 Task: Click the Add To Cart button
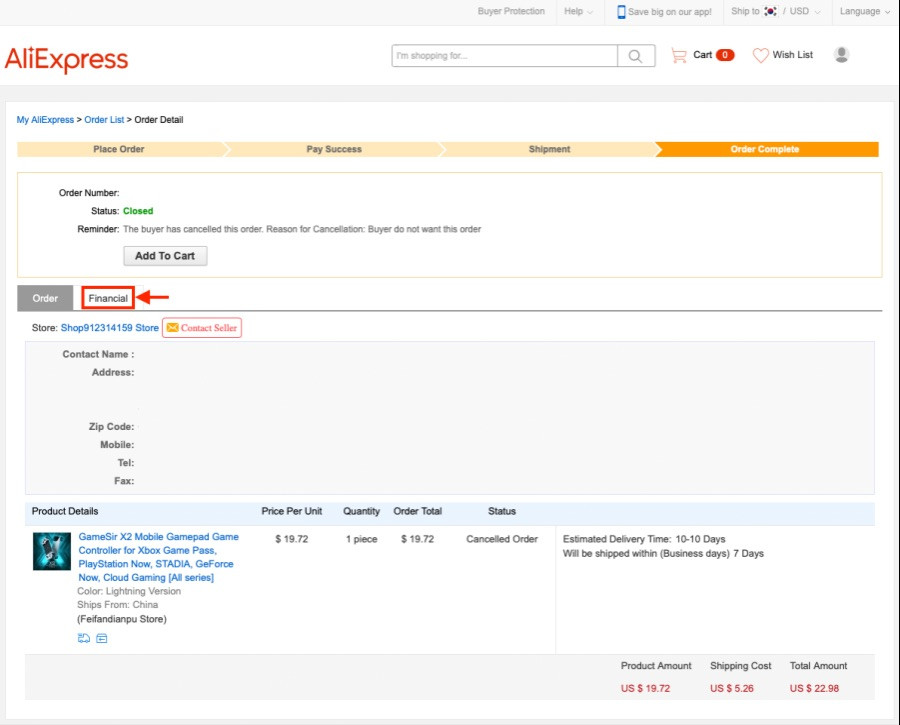(x=165, y=255)
